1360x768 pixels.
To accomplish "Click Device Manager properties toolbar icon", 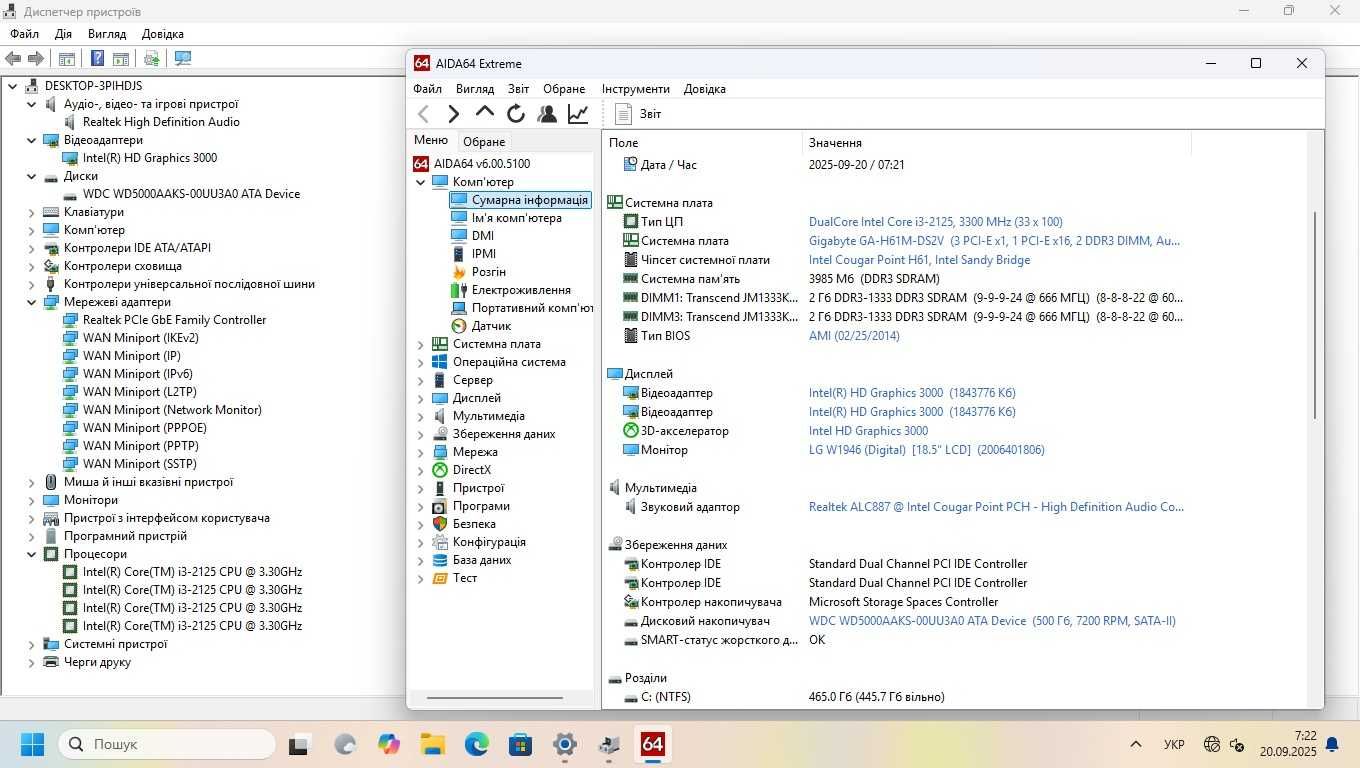I will (x=66, y=59).
